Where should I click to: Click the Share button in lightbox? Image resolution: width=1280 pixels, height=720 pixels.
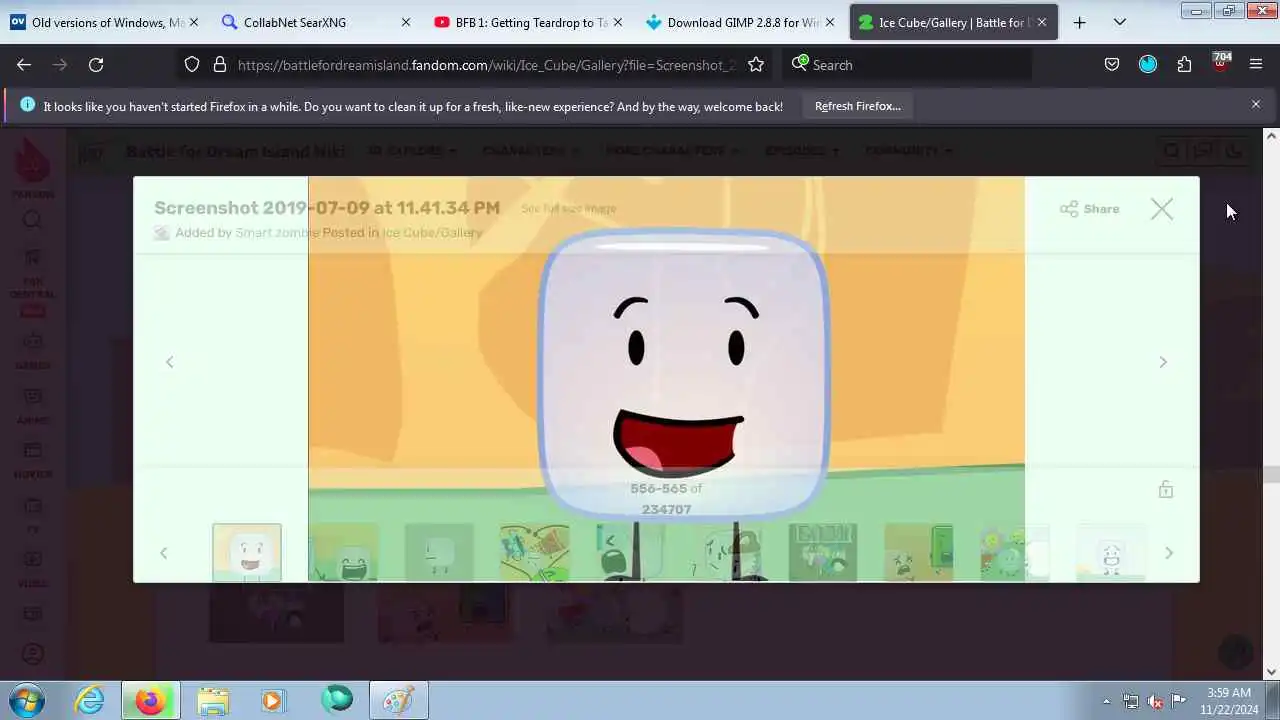point(1089,209)
